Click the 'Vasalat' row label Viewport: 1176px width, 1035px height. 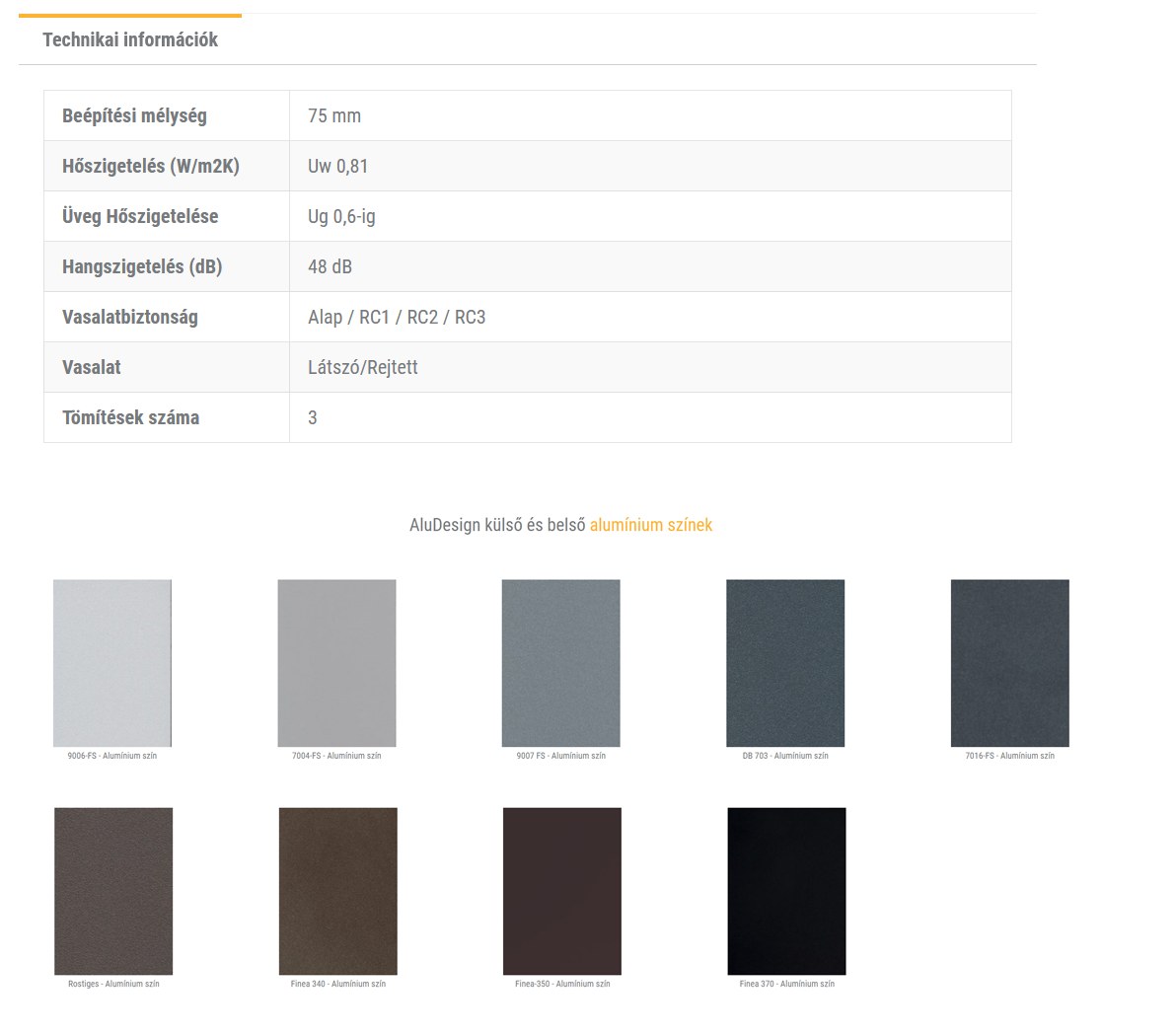click(92, 367)
